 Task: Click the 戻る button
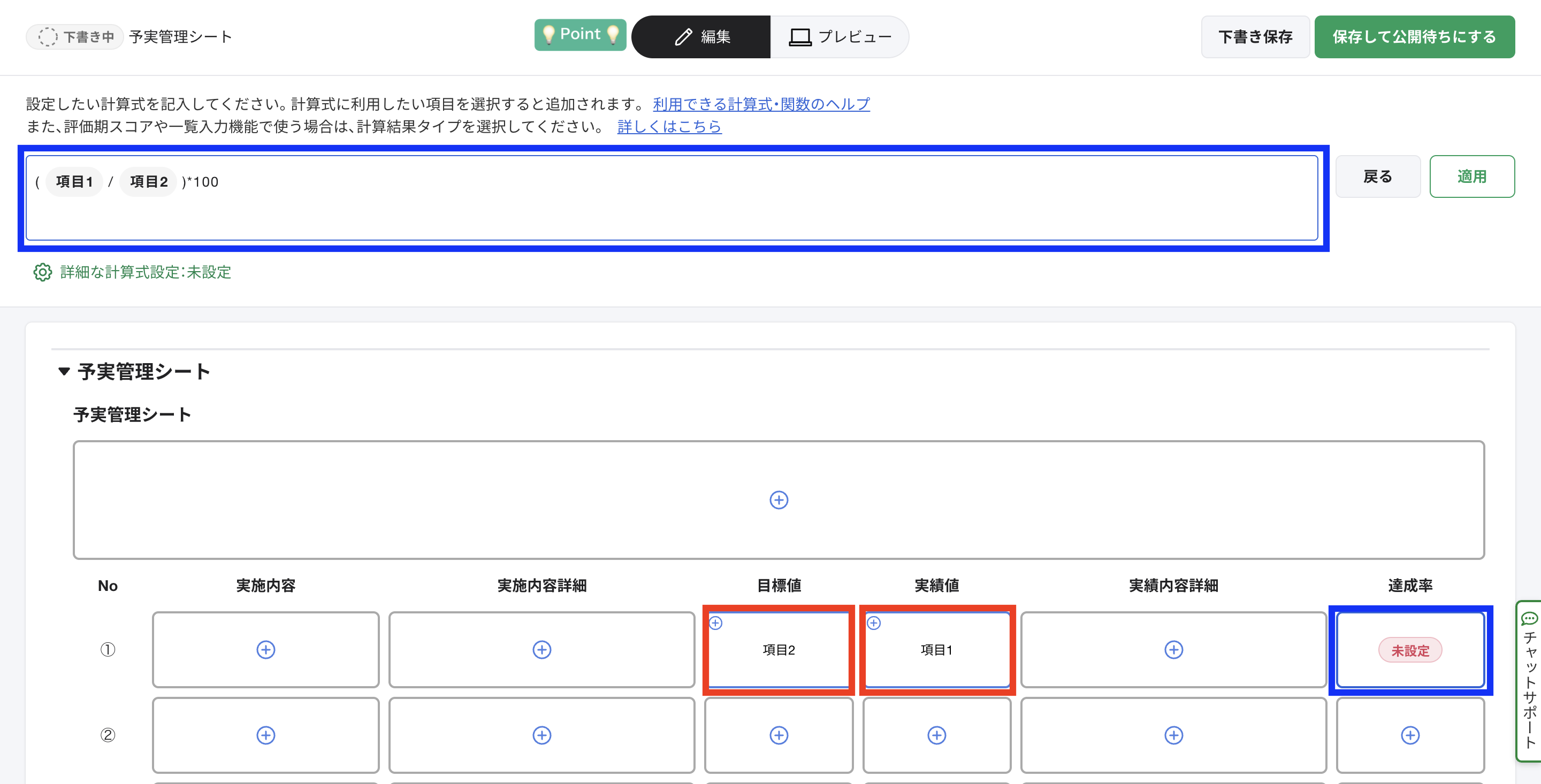[x=1378, y=176]
